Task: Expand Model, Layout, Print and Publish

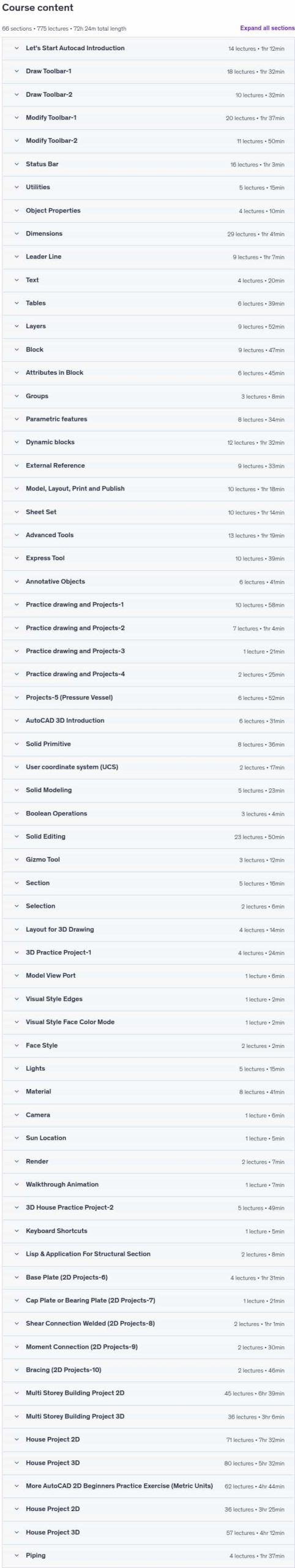Action: (x=148, y=489)
